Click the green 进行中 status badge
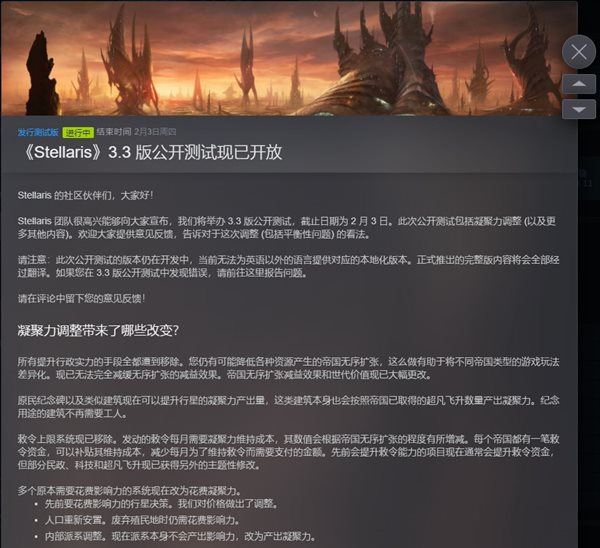Image resolution: width=600 pixels, height=548 pixels. point(78,132)
